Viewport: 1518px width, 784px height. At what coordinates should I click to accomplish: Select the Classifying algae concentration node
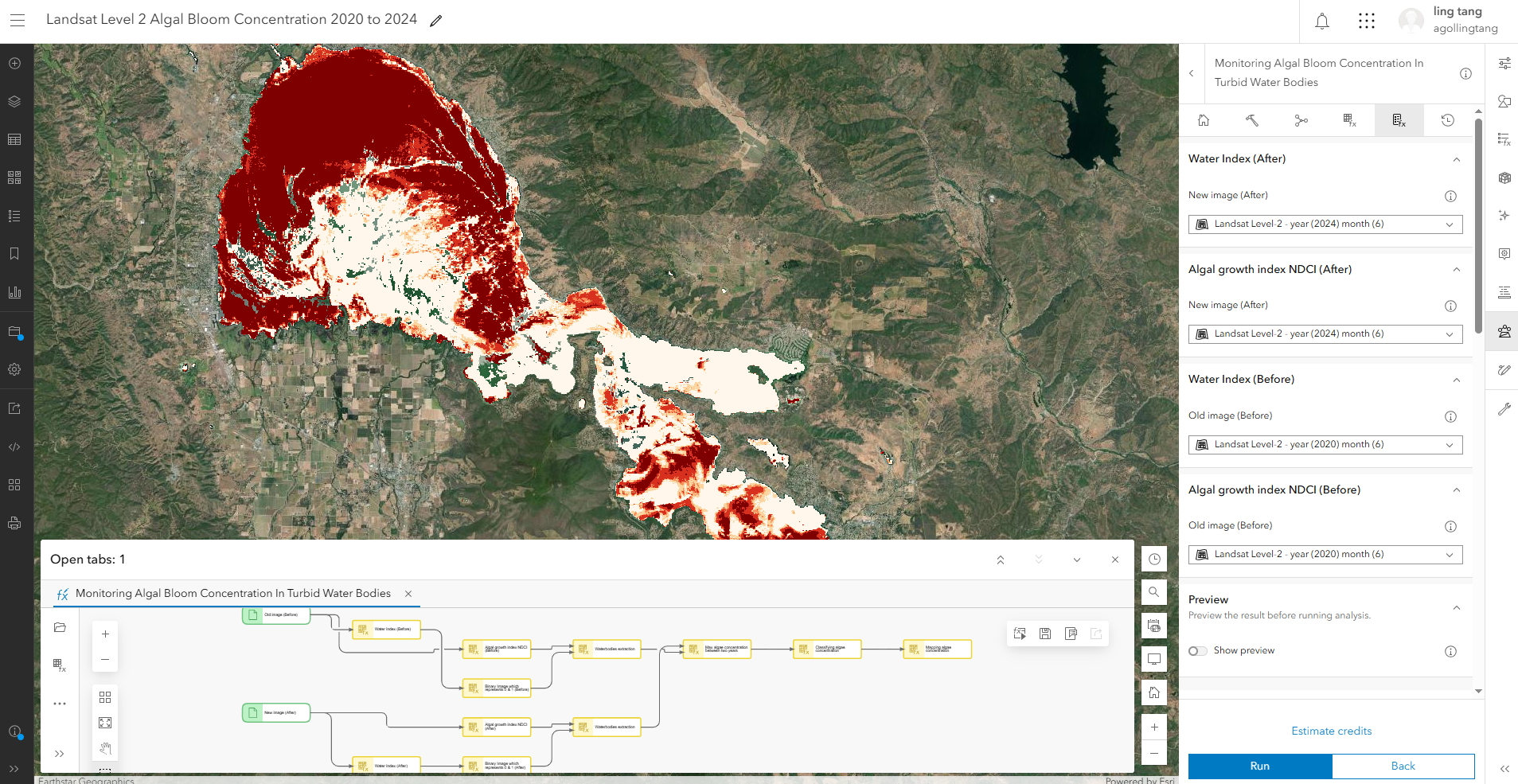tap(827, 649)
